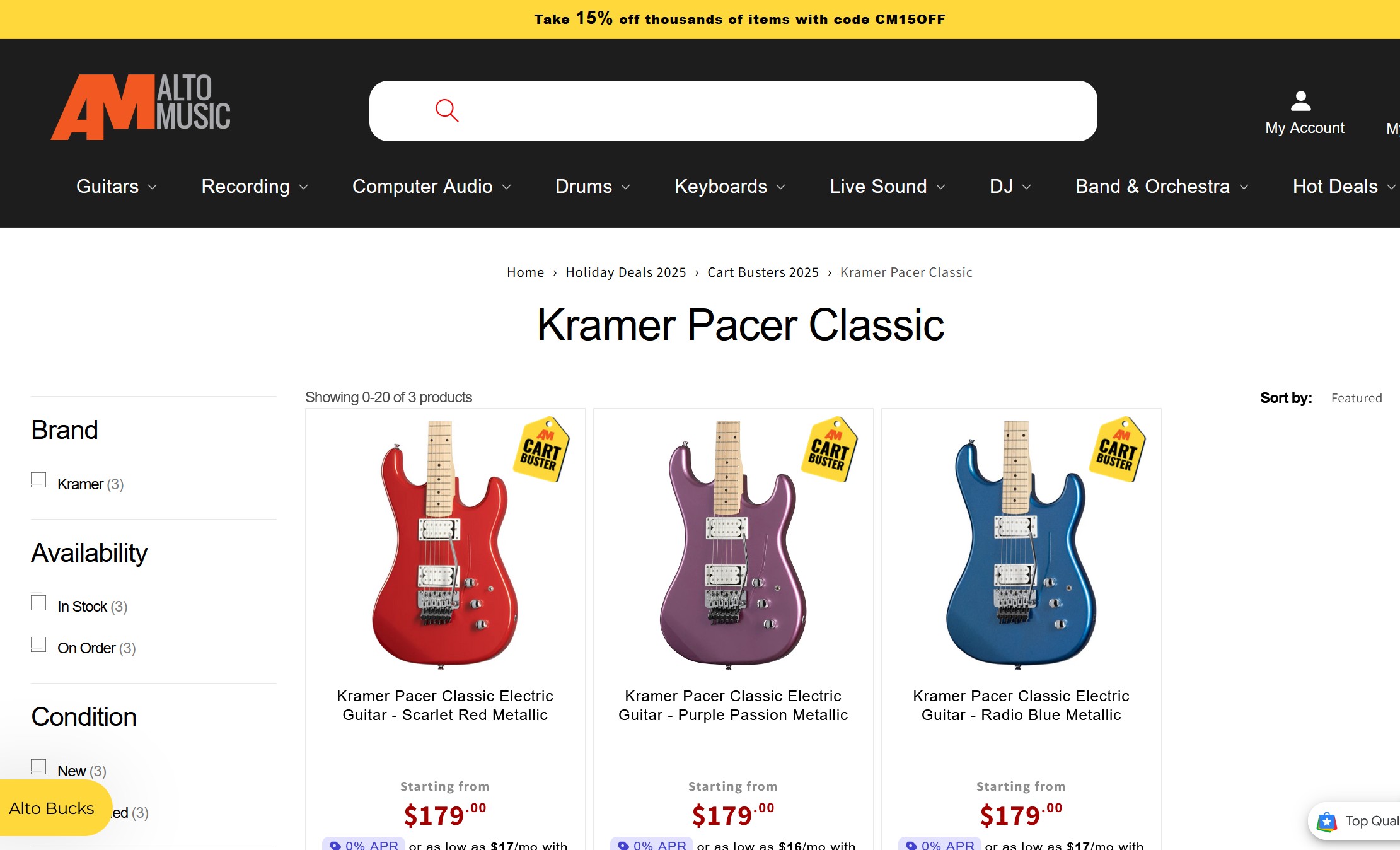The image size is (1400, 850).
Task: Expand the Guitars menu chevron
Action: coord(152,187)
